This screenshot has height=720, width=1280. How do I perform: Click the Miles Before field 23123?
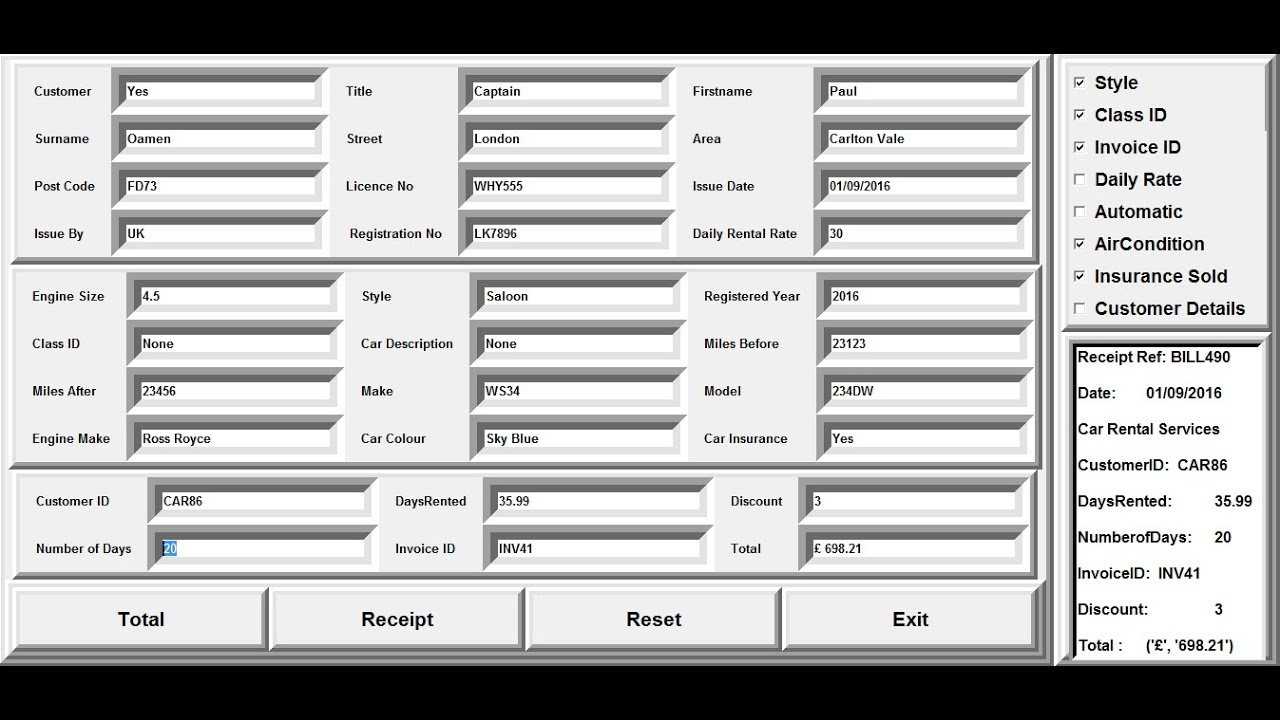pos(925,343)
